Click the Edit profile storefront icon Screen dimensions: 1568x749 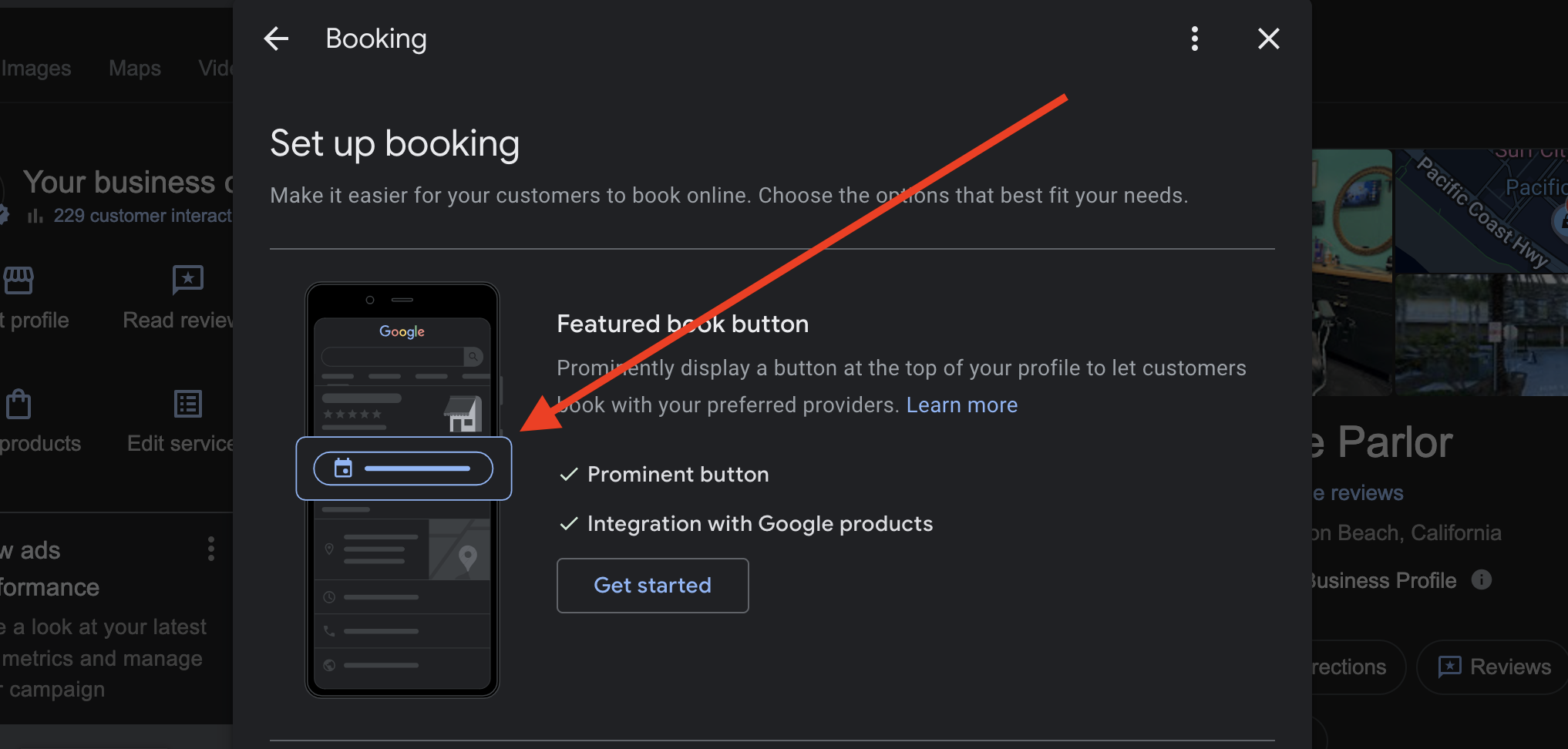pos(19,280)
